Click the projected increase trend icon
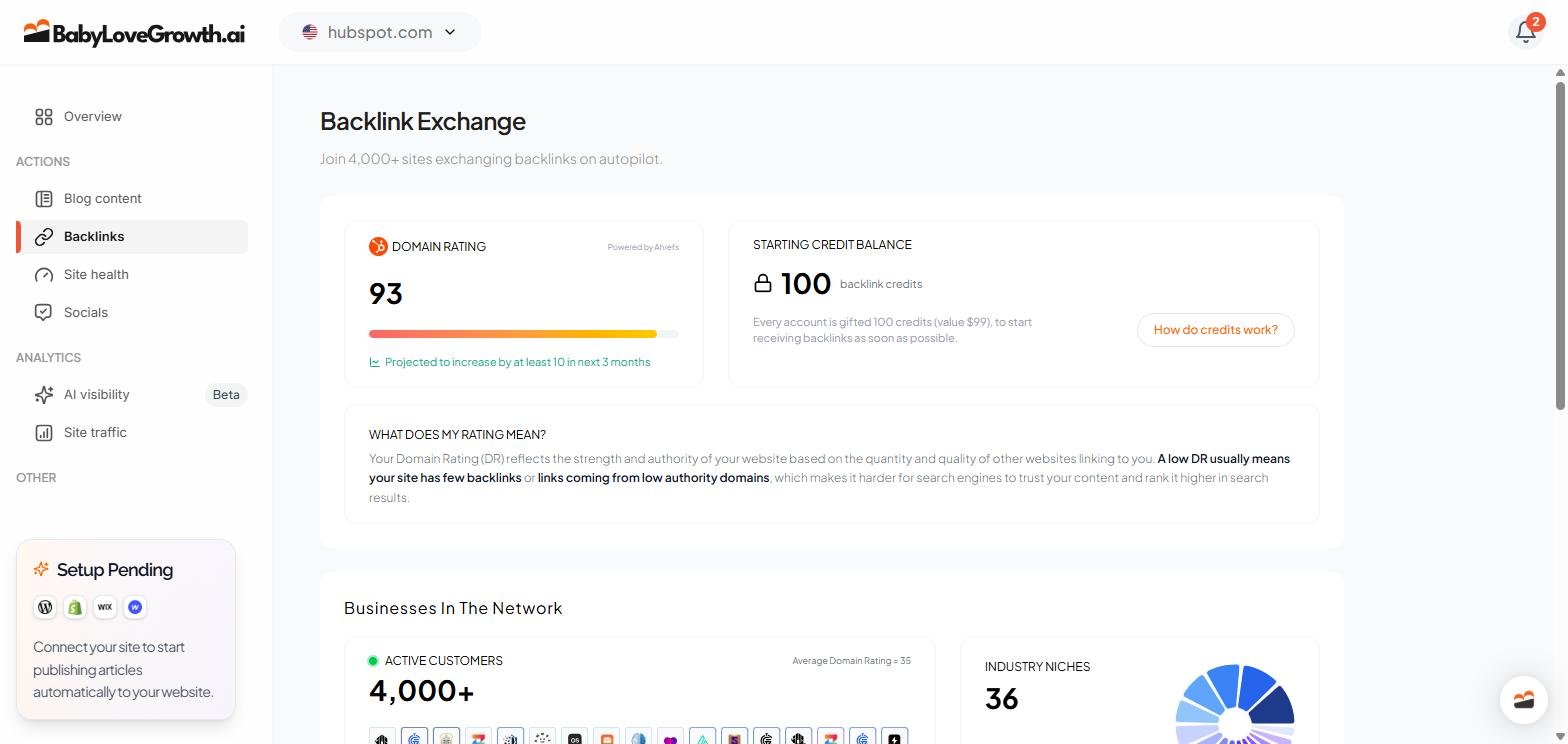 pos(375,362)
